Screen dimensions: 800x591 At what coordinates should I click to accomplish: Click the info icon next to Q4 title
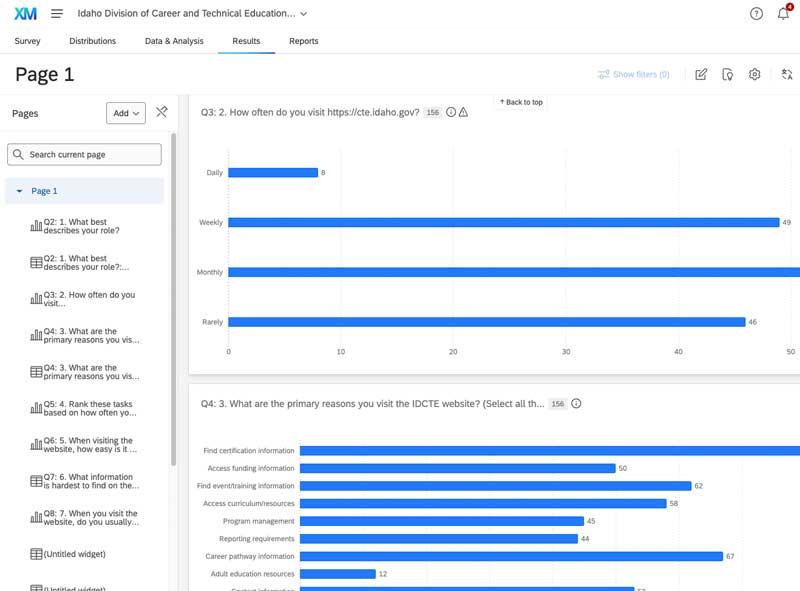[x=576, y=404]
